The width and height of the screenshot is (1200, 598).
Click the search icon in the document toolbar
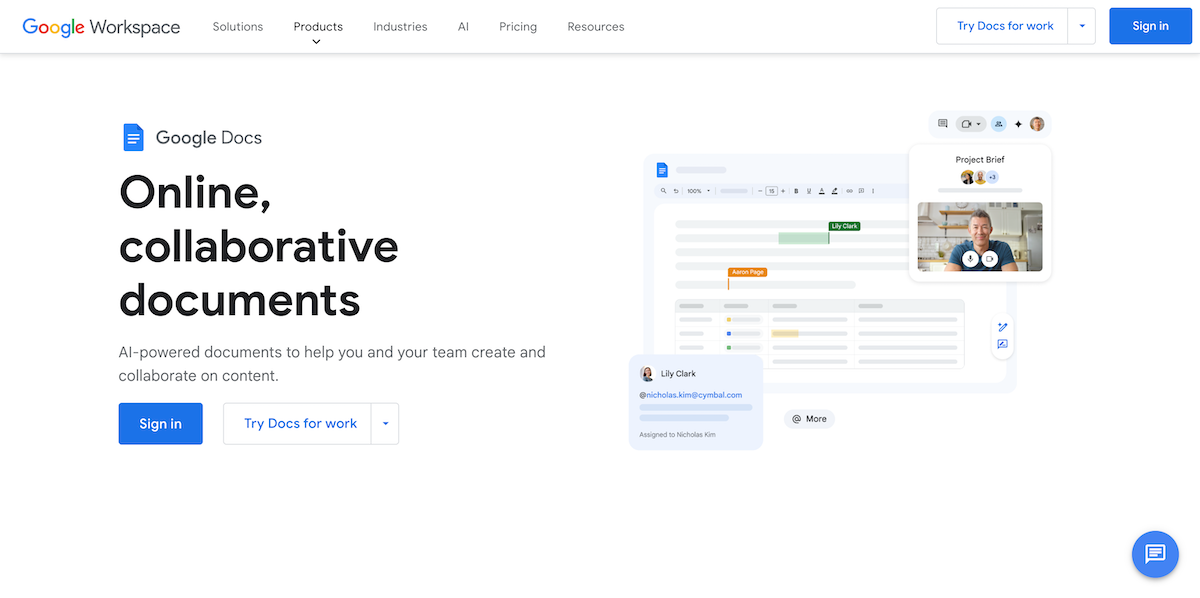663,191
